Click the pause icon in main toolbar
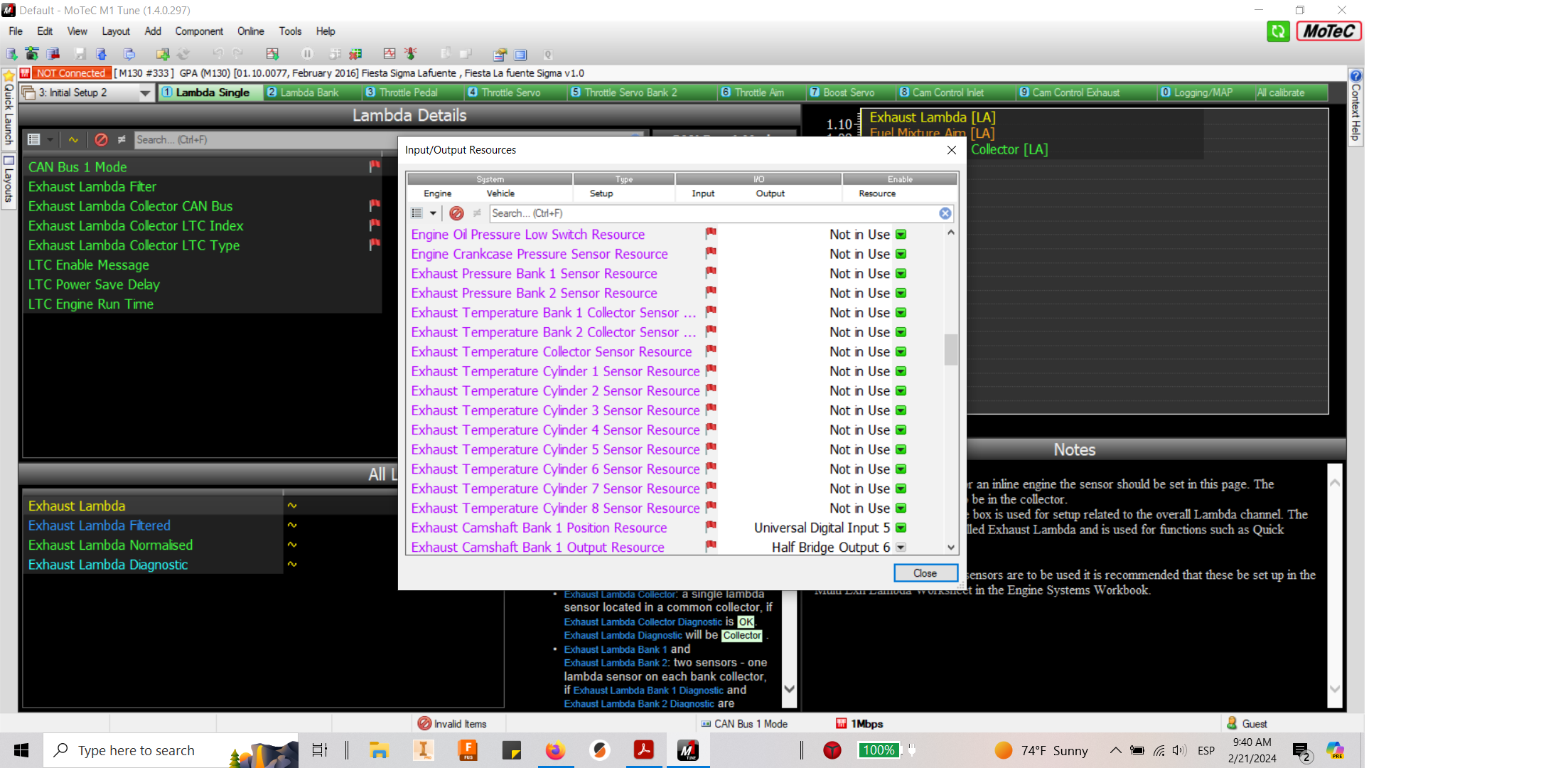The width and height of the screenshot is (1568, 768). (x=307, y=54)
